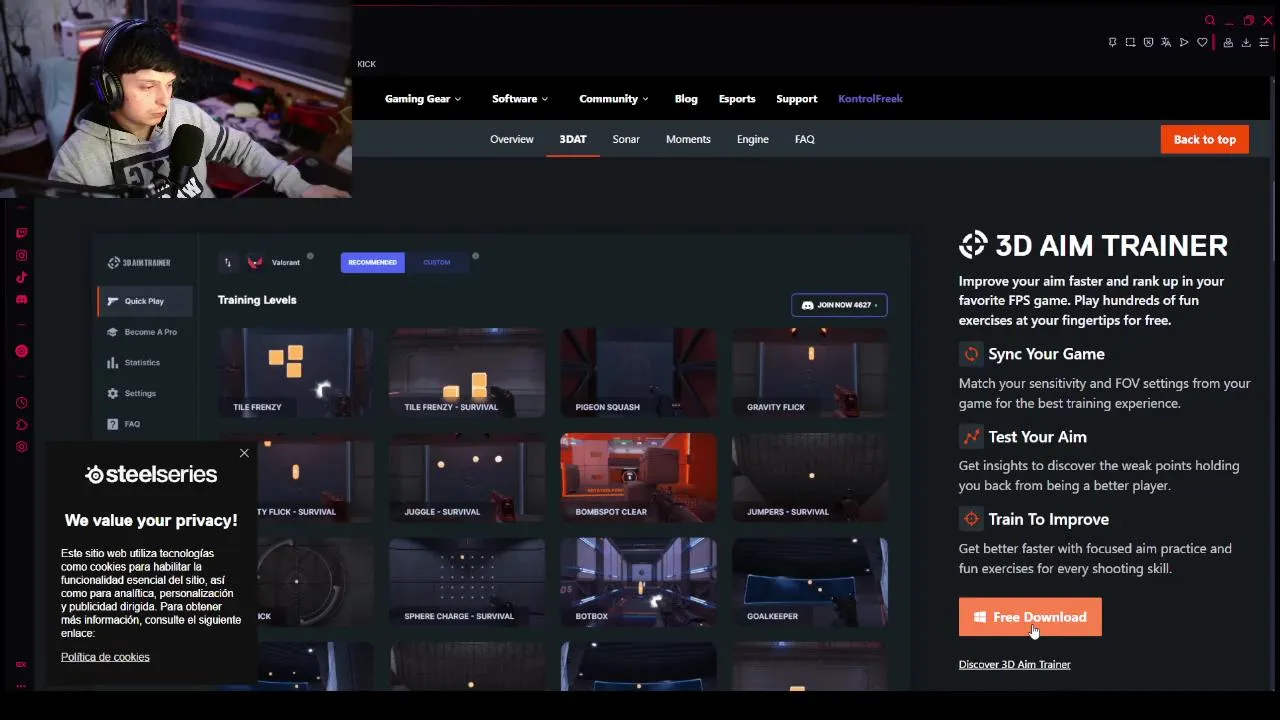Select the Custom toggle option
Image resolution: width=1280 pixels, height=720 pixels.
click(x=437, y=262)
